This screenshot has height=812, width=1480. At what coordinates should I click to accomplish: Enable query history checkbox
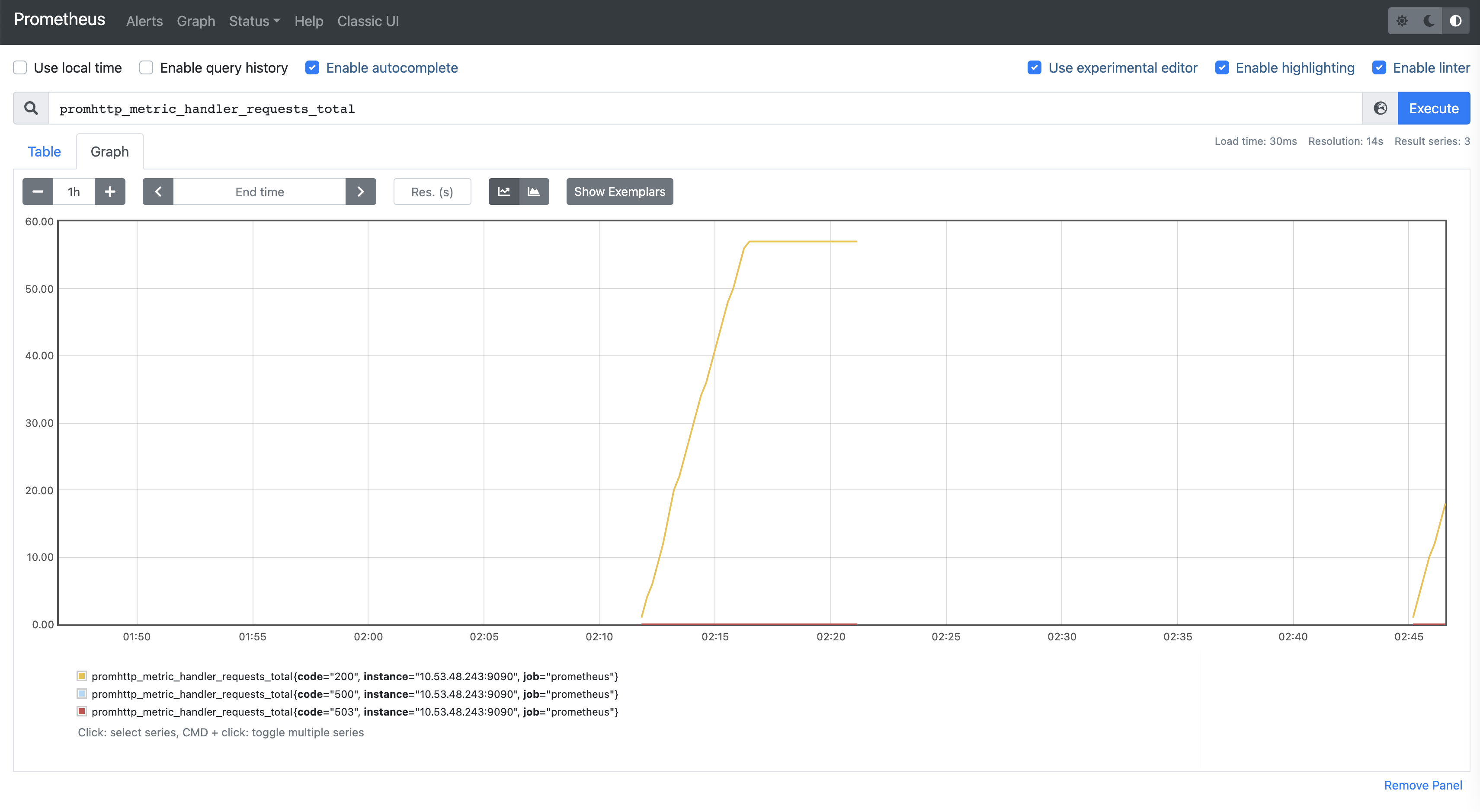coord(146,68)
